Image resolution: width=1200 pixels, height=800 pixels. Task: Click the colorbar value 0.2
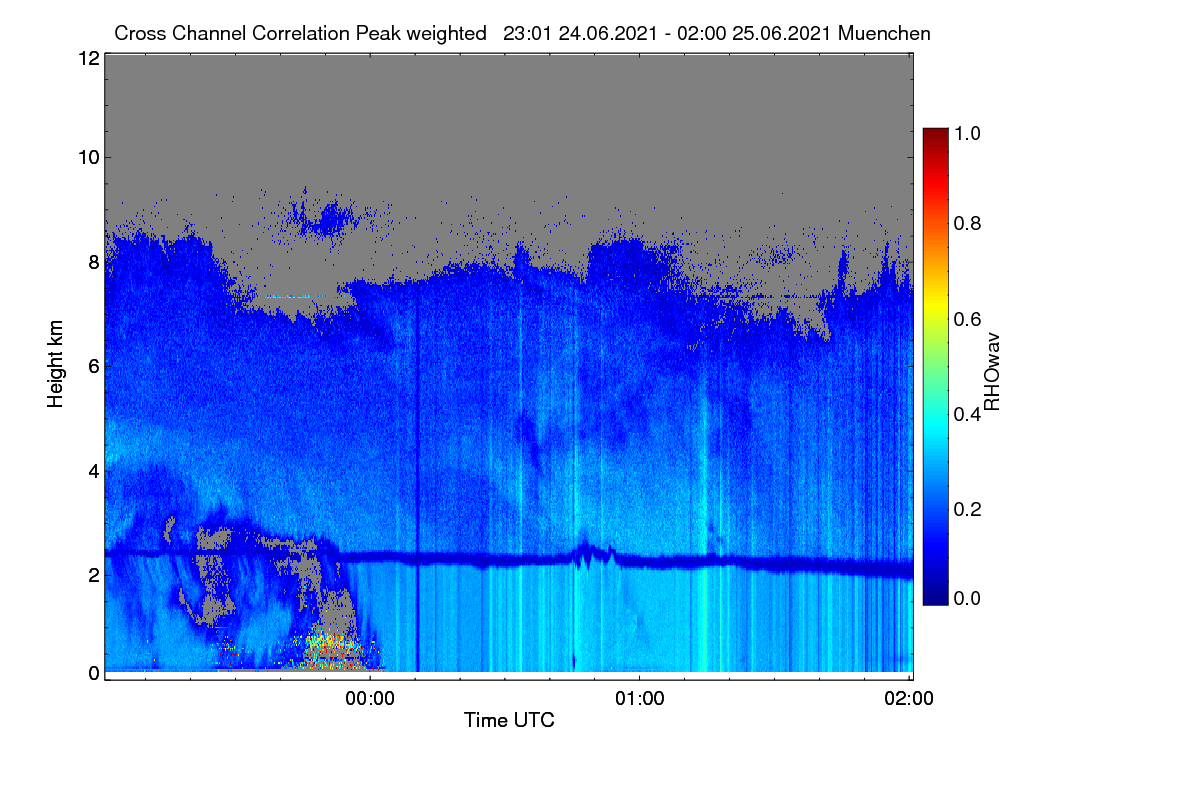pos(967,509)
